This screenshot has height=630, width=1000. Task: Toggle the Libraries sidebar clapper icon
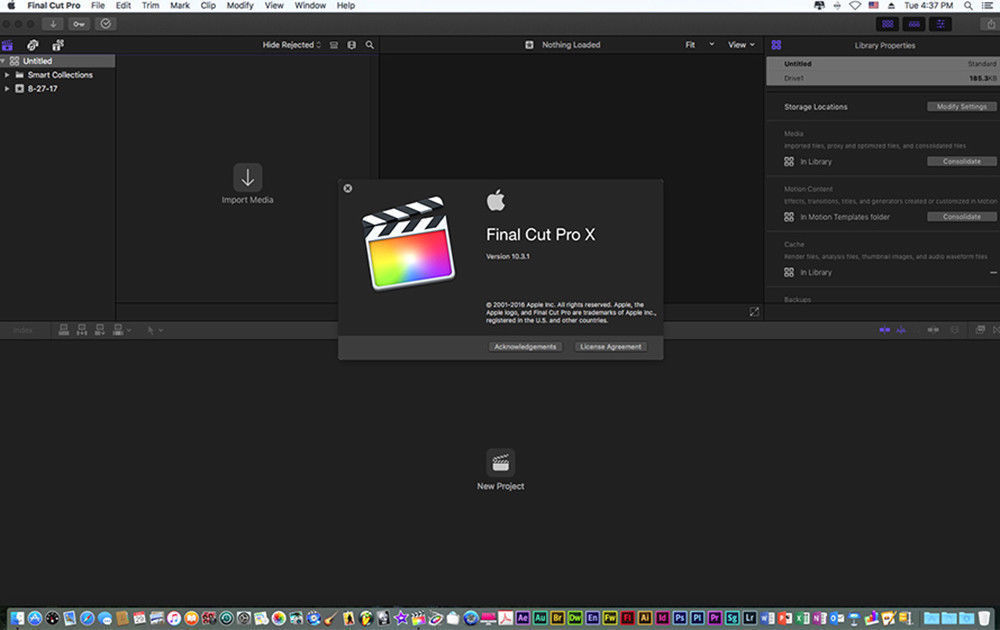8,45
